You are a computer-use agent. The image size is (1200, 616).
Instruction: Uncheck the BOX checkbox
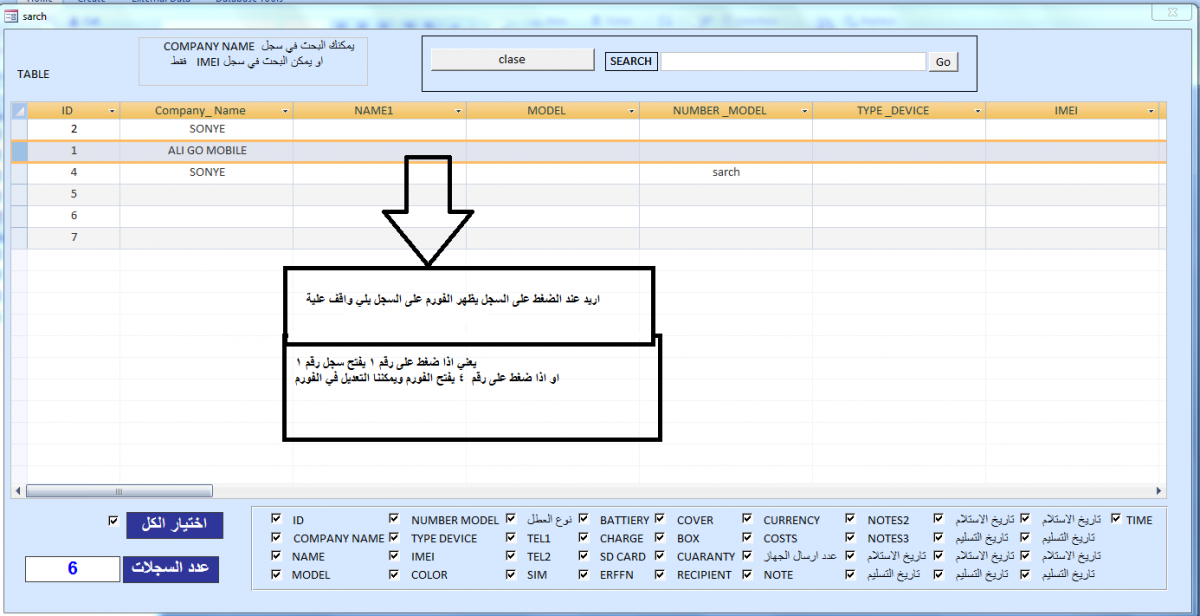(x=661, y=538)
